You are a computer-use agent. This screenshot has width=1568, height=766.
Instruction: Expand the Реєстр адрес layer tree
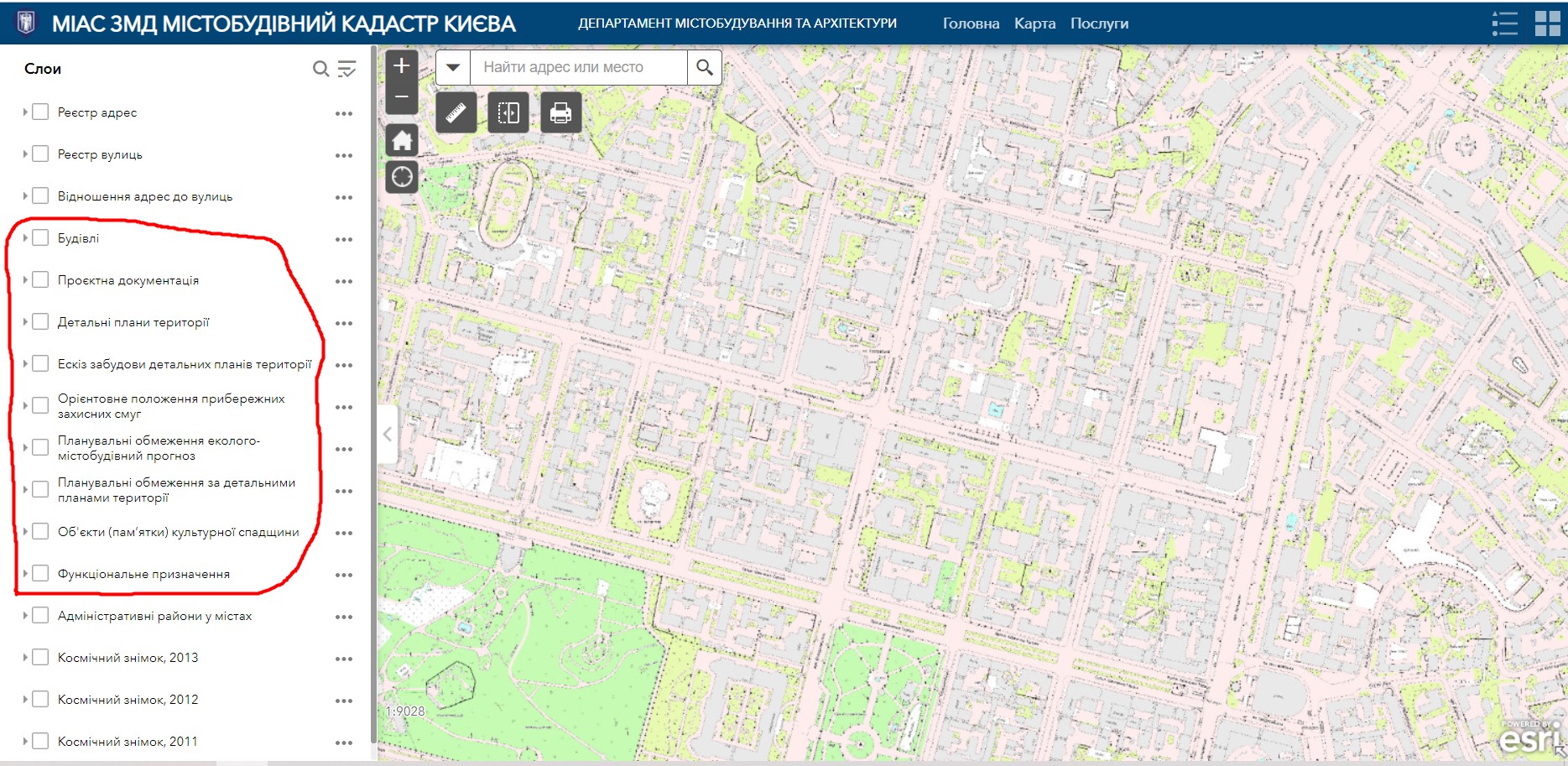25,112
